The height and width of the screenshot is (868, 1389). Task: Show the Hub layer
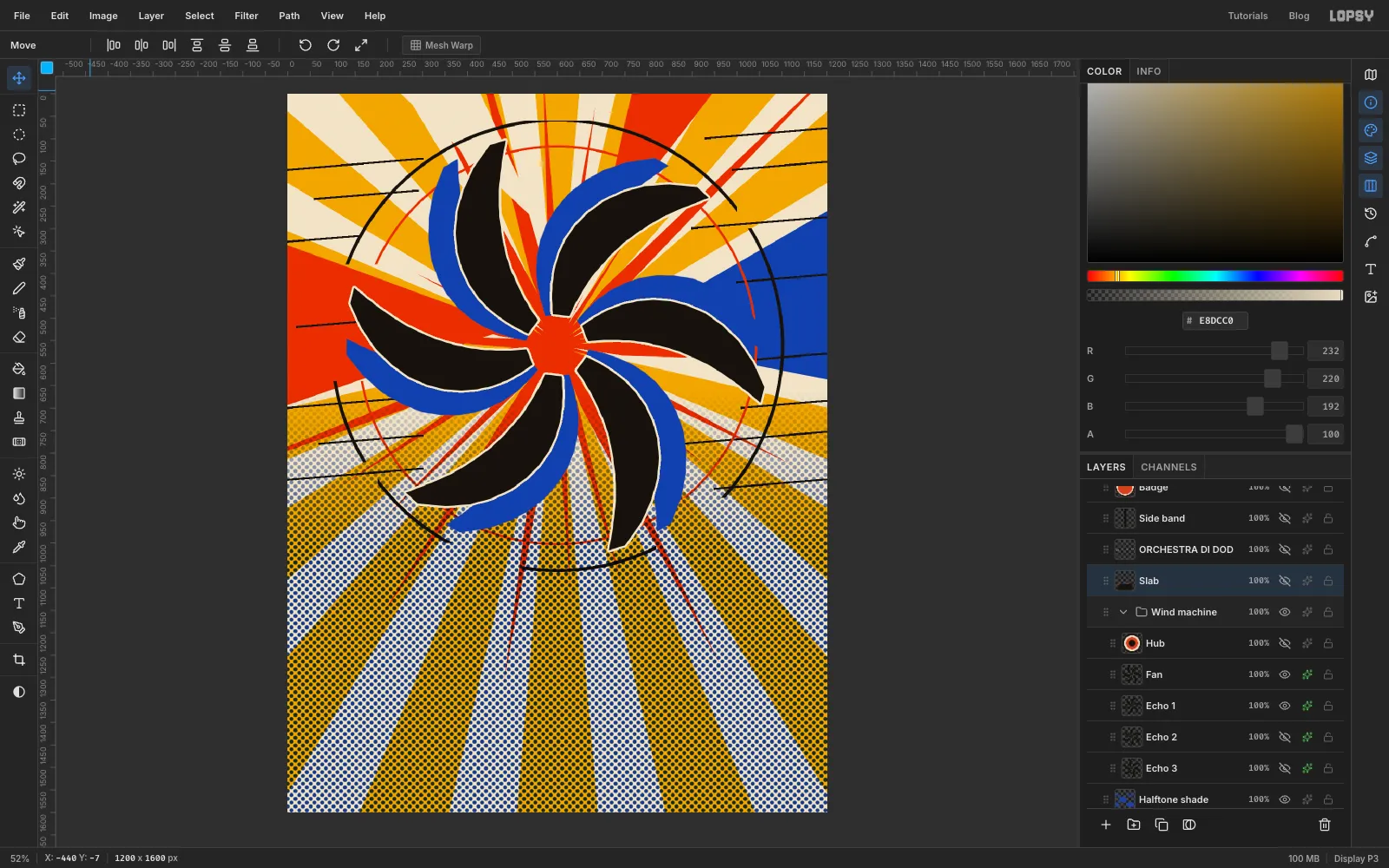coord(1285,643)
